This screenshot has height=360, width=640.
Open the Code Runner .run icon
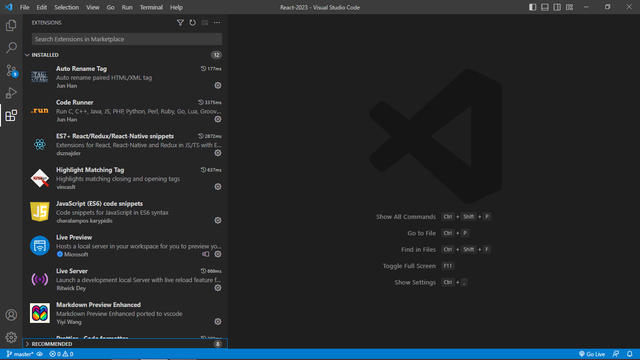(40, 111)
